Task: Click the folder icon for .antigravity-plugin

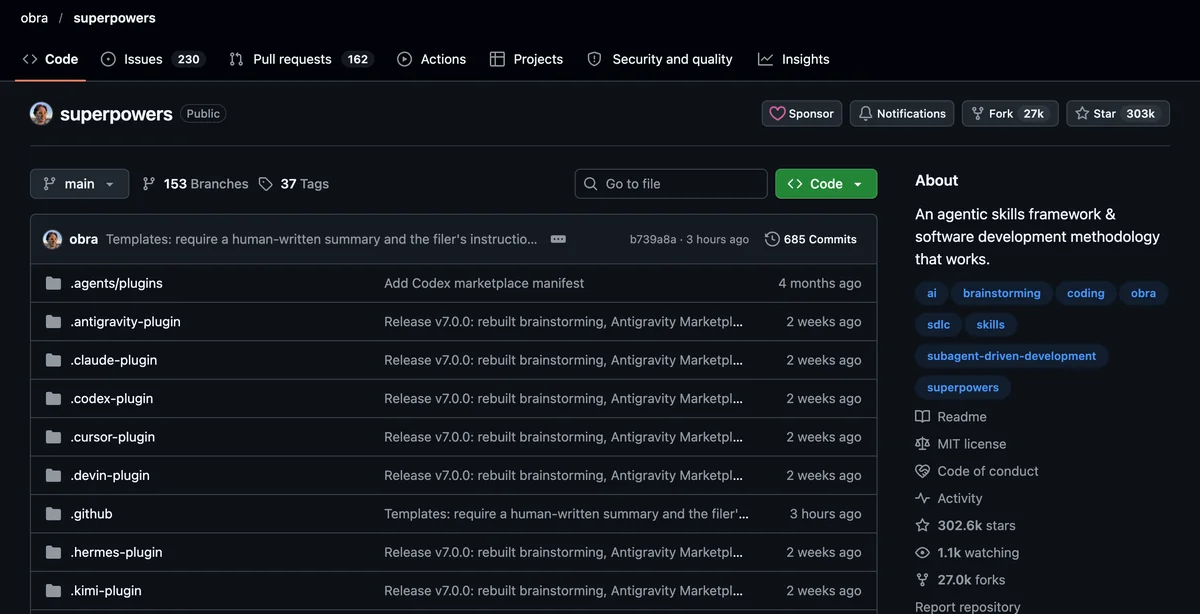Action: click(x=53, y=322)
